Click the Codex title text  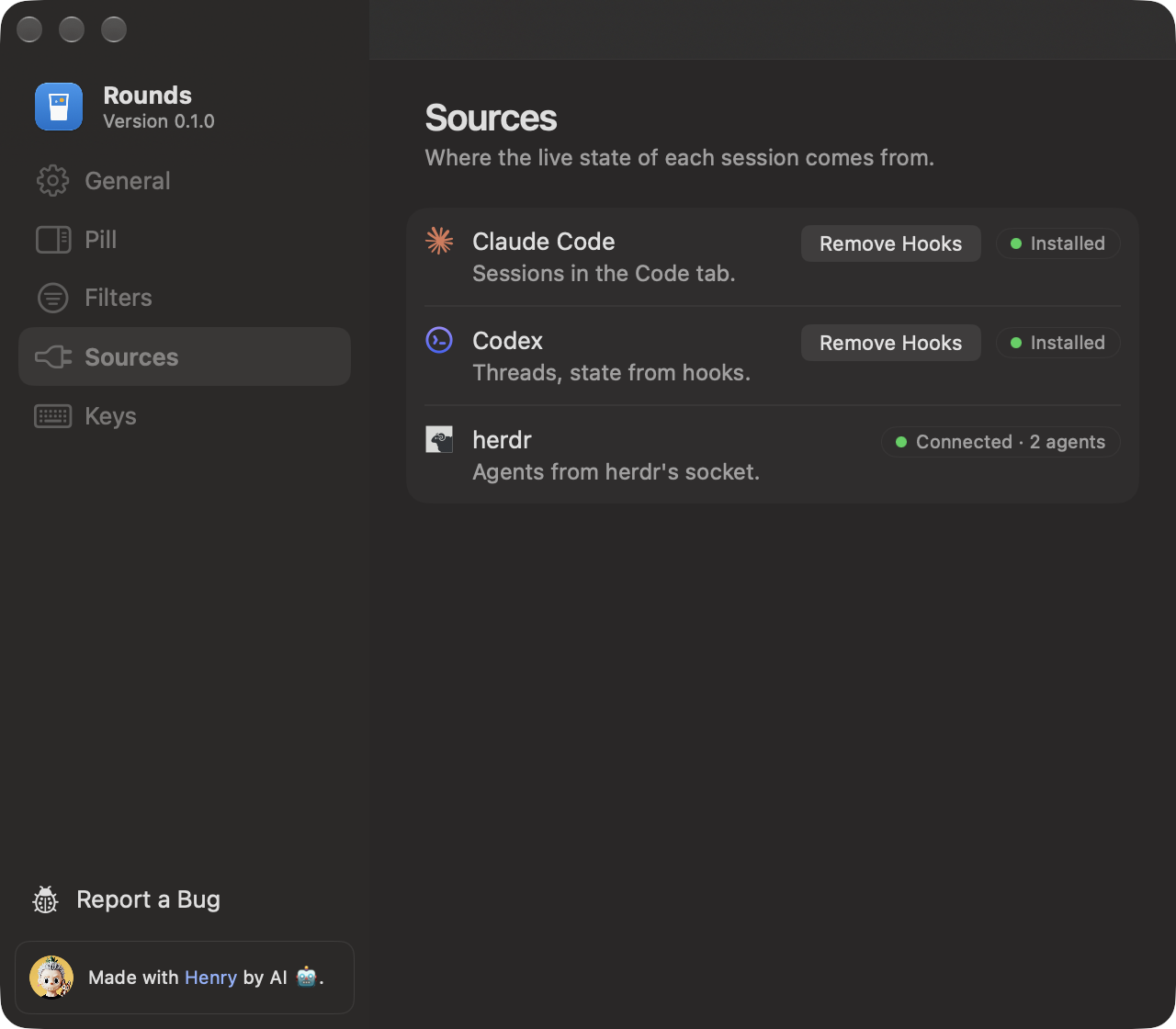tap(507, 341)
